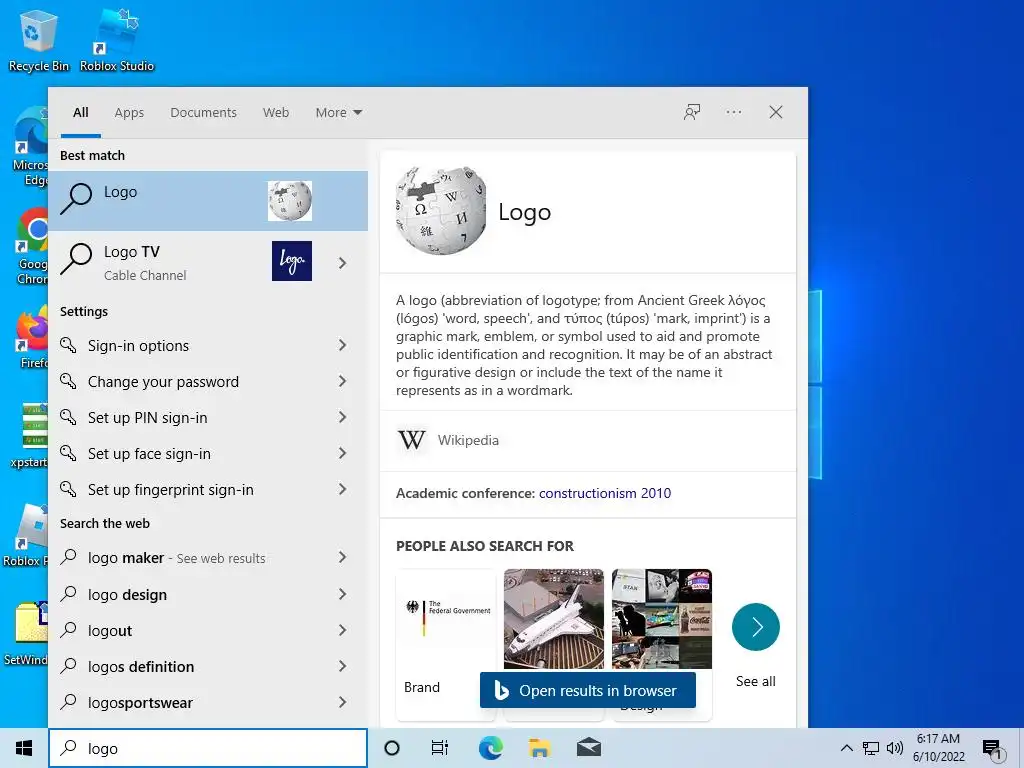The width and height of the screenshot is (1024, 768).
Task: Open the xpstart desktop icon
Action: tap(29, 435)
